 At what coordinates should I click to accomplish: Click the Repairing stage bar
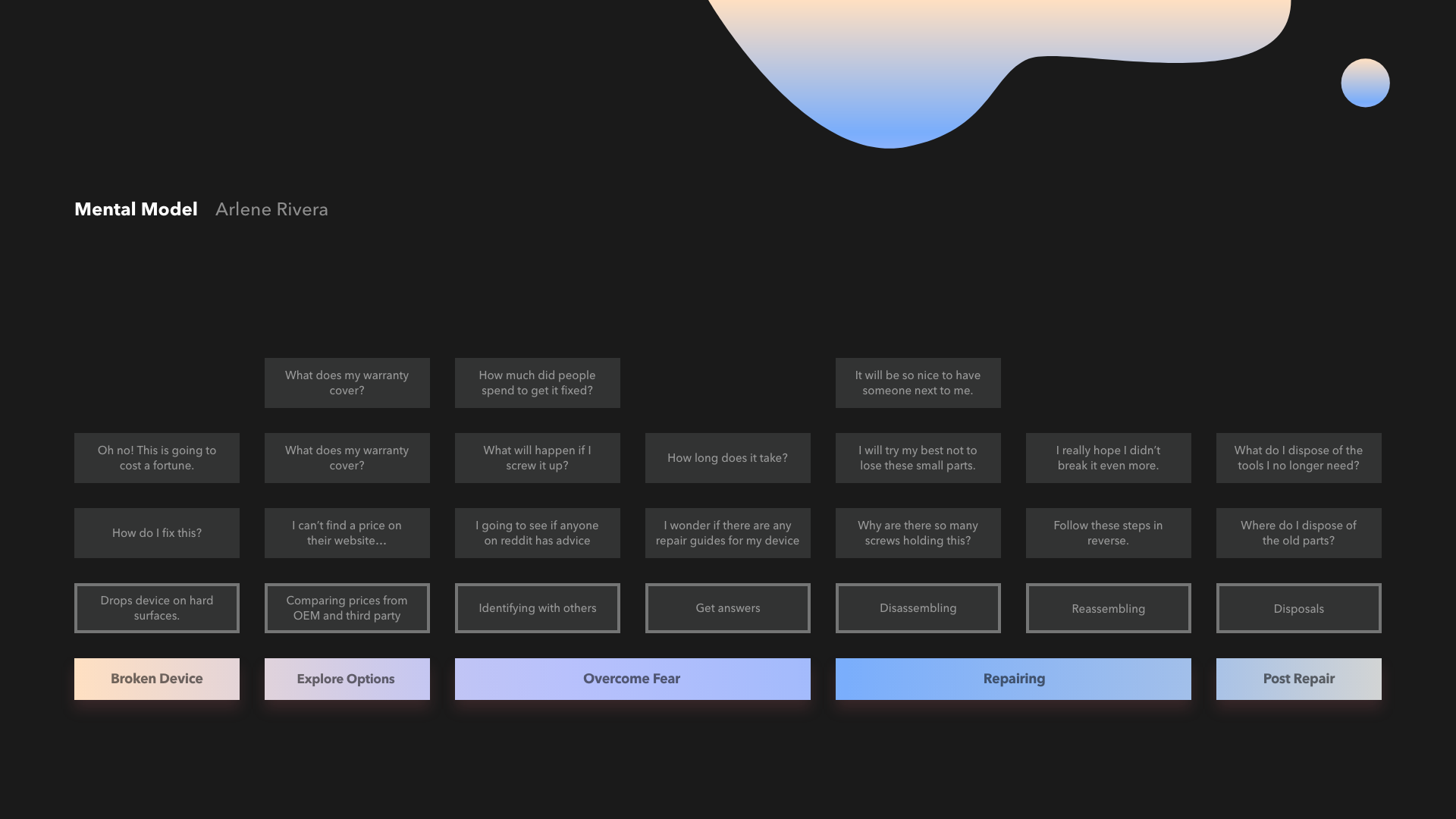[x=1013, y=679]
